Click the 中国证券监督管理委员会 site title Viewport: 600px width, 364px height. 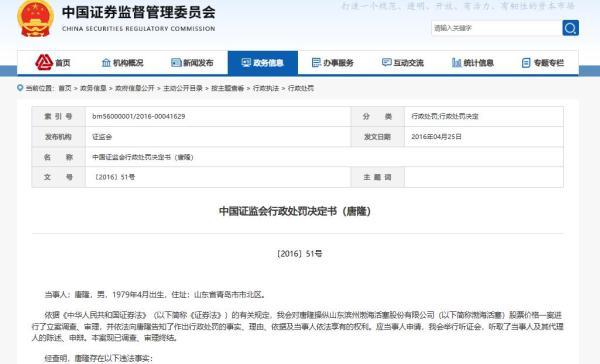click(x=139, y=12)
